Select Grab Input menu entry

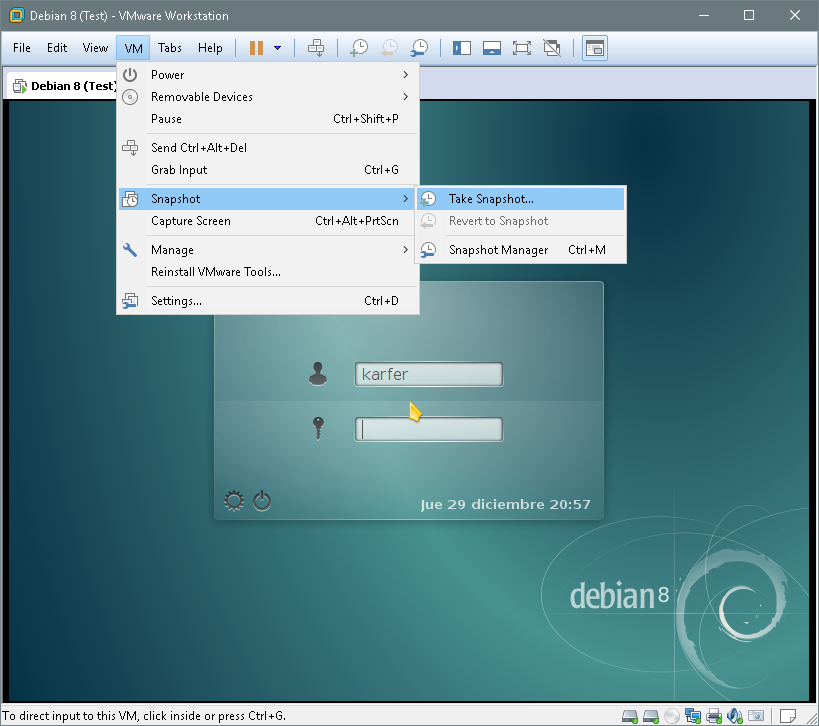click(x=267, y=170)
